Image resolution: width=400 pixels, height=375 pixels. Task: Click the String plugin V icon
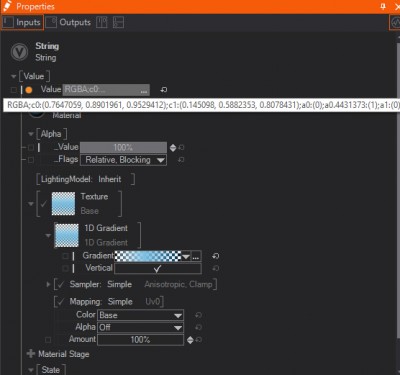(19, 52)
